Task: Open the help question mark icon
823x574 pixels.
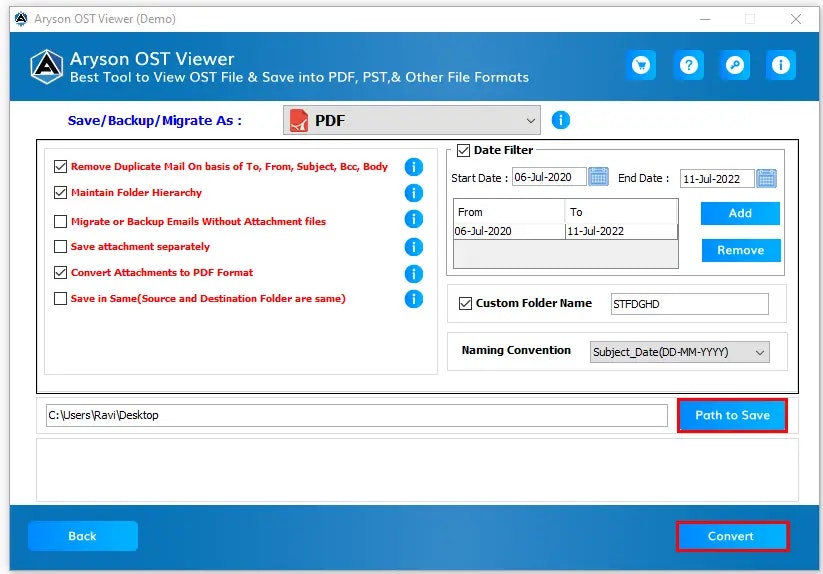Action: coord(688,65)
